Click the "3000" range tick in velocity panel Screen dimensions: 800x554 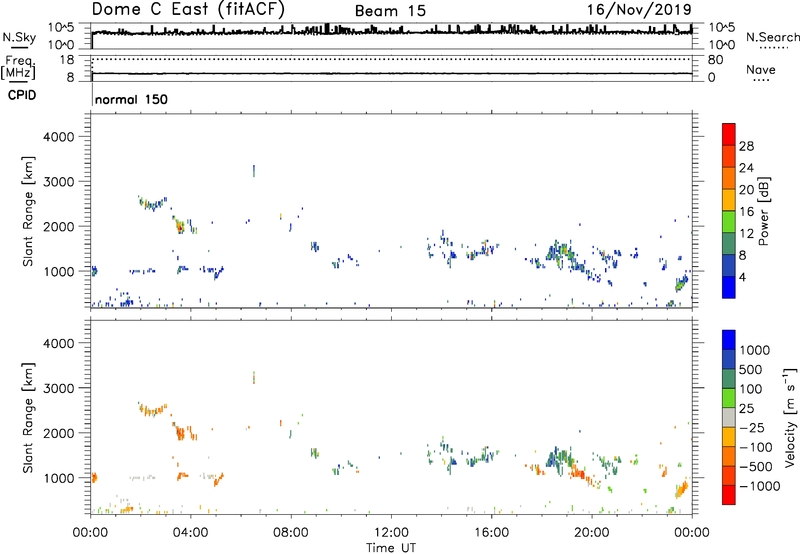[x=58, y=388]
